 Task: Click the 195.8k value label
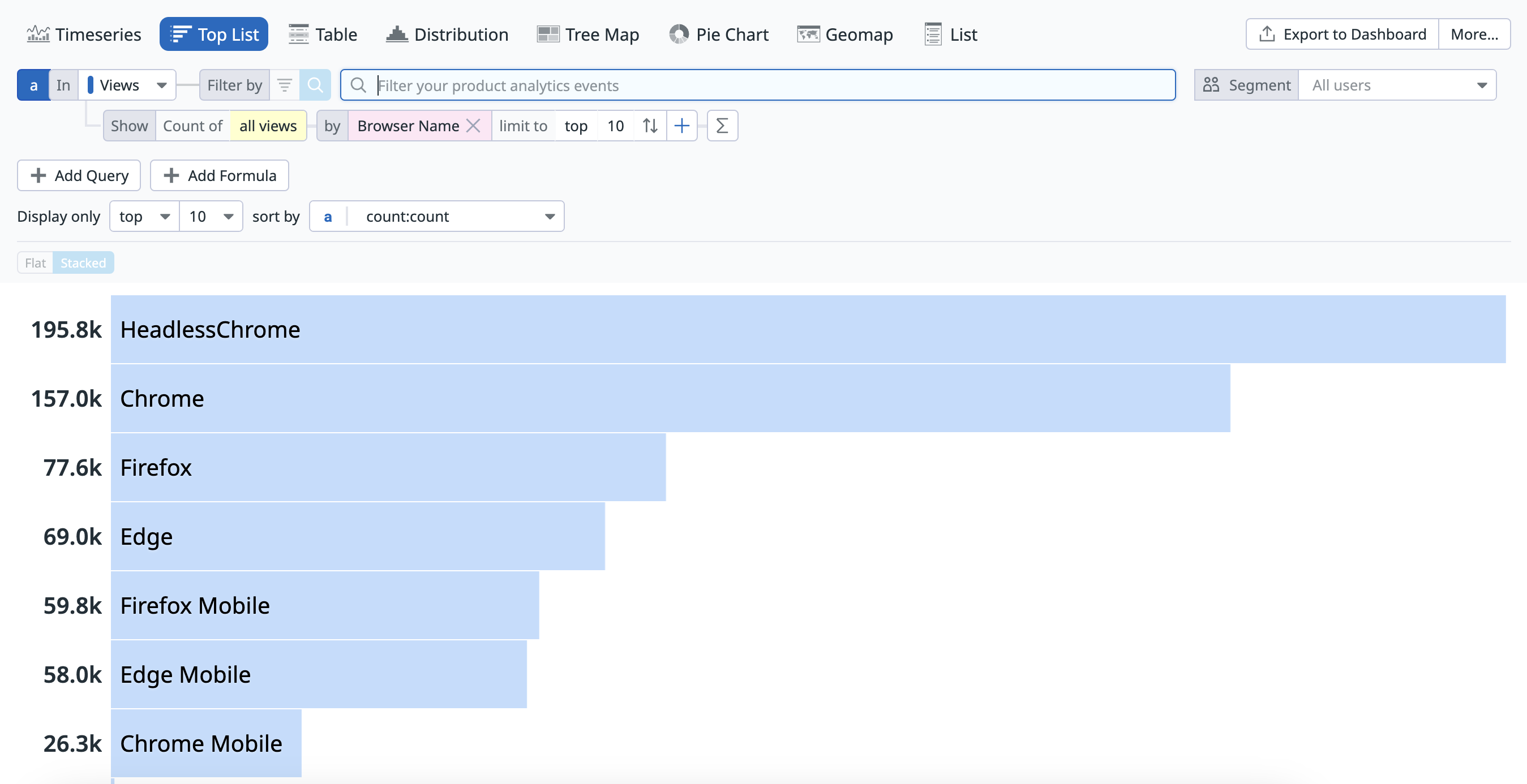[x=66, y=329]
